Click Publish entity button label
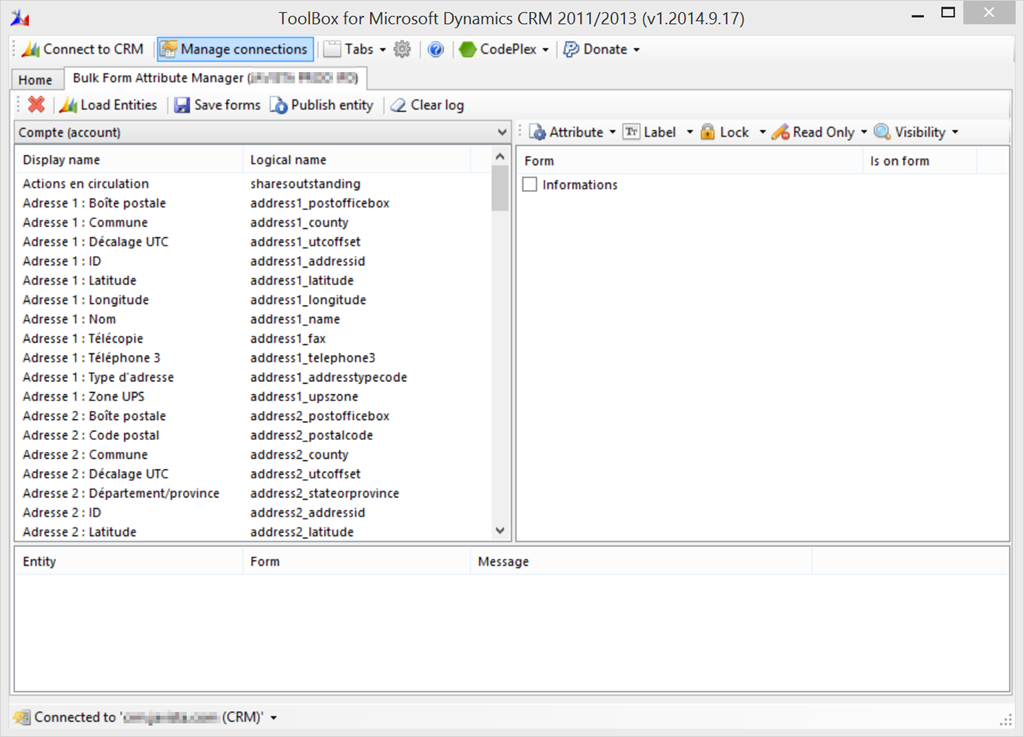The height and width of the screenshot is (737, 1024). pyautogui.click(x=332, y=105)
